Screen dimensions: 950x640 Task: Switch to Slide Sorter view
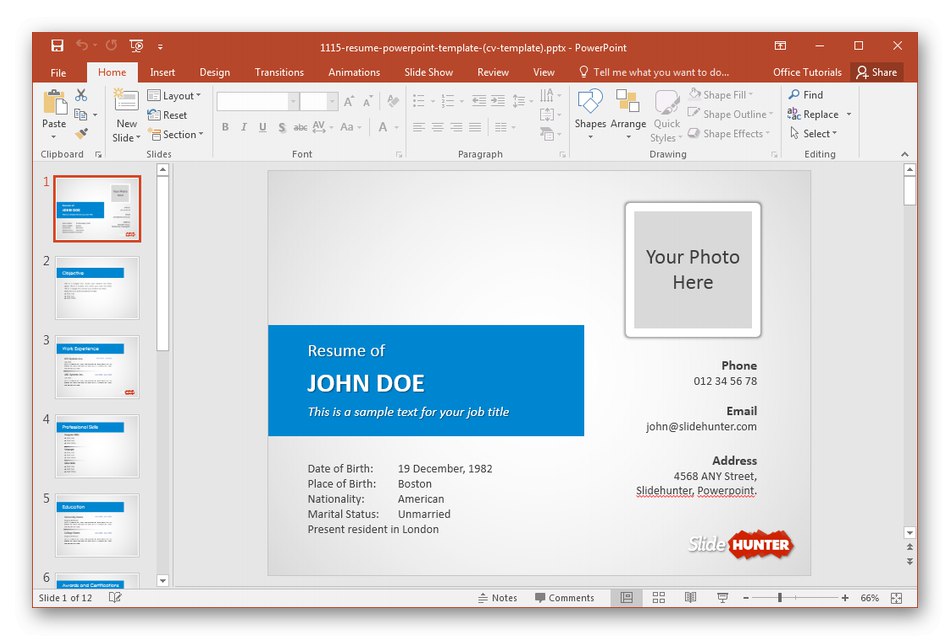(658, 598)
